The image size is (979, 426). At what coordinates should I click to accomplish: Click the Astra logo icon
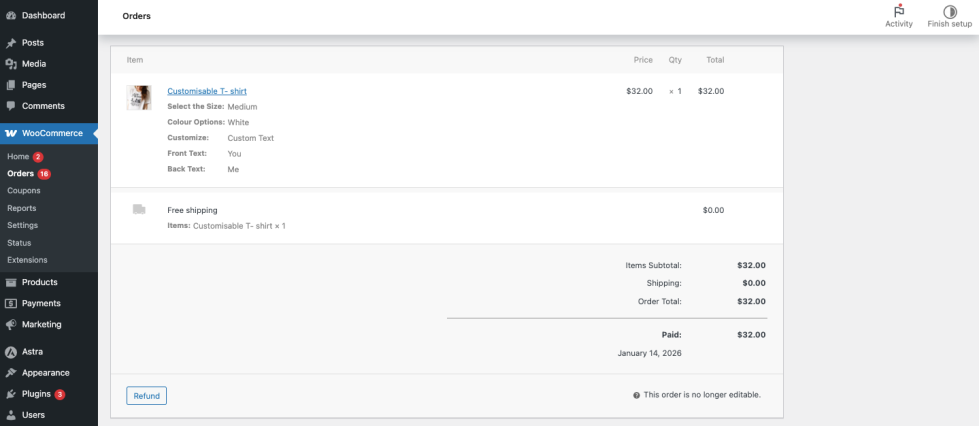[10, 352]
